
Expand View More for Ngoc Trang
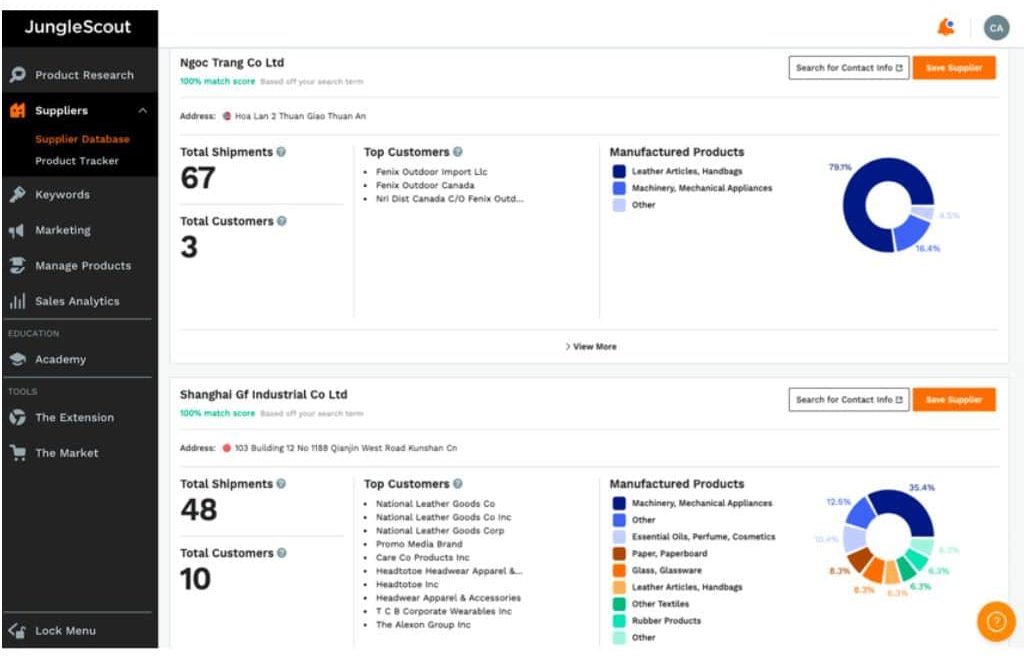[591, 346]
